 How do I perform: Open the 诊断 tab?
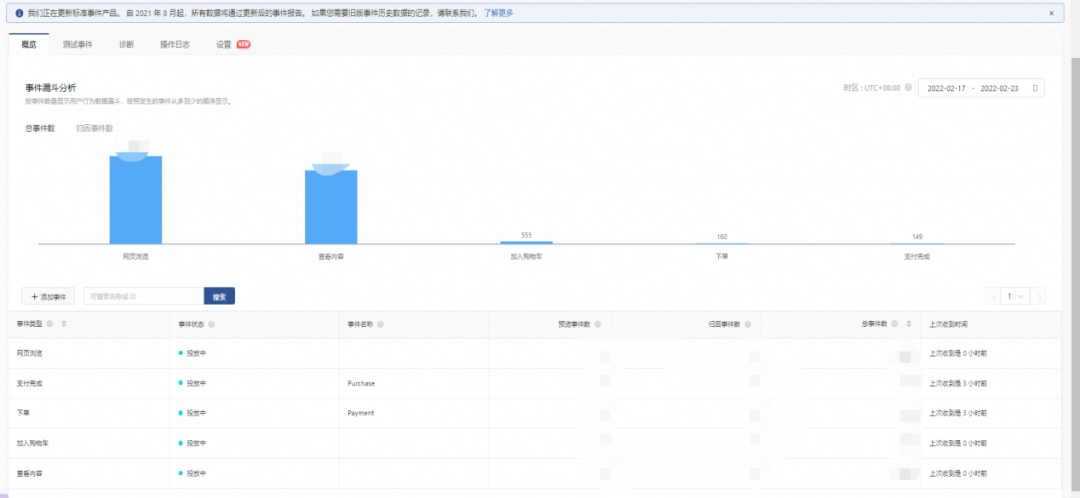pyautogui.click(x=126, y=44)
